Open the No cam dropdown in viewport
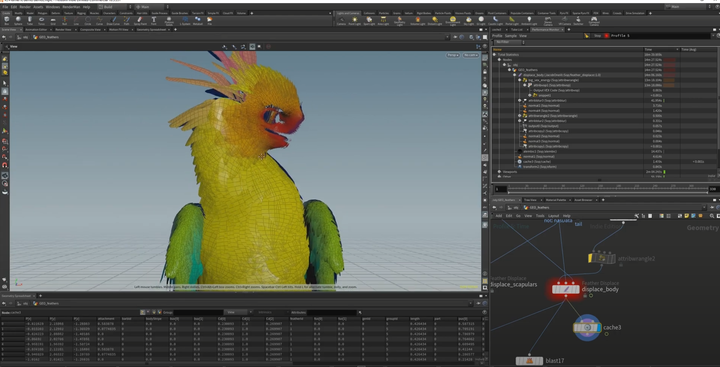Image resolution: width=720 pixels, height=367 pixels. click(x=470, y=55)
